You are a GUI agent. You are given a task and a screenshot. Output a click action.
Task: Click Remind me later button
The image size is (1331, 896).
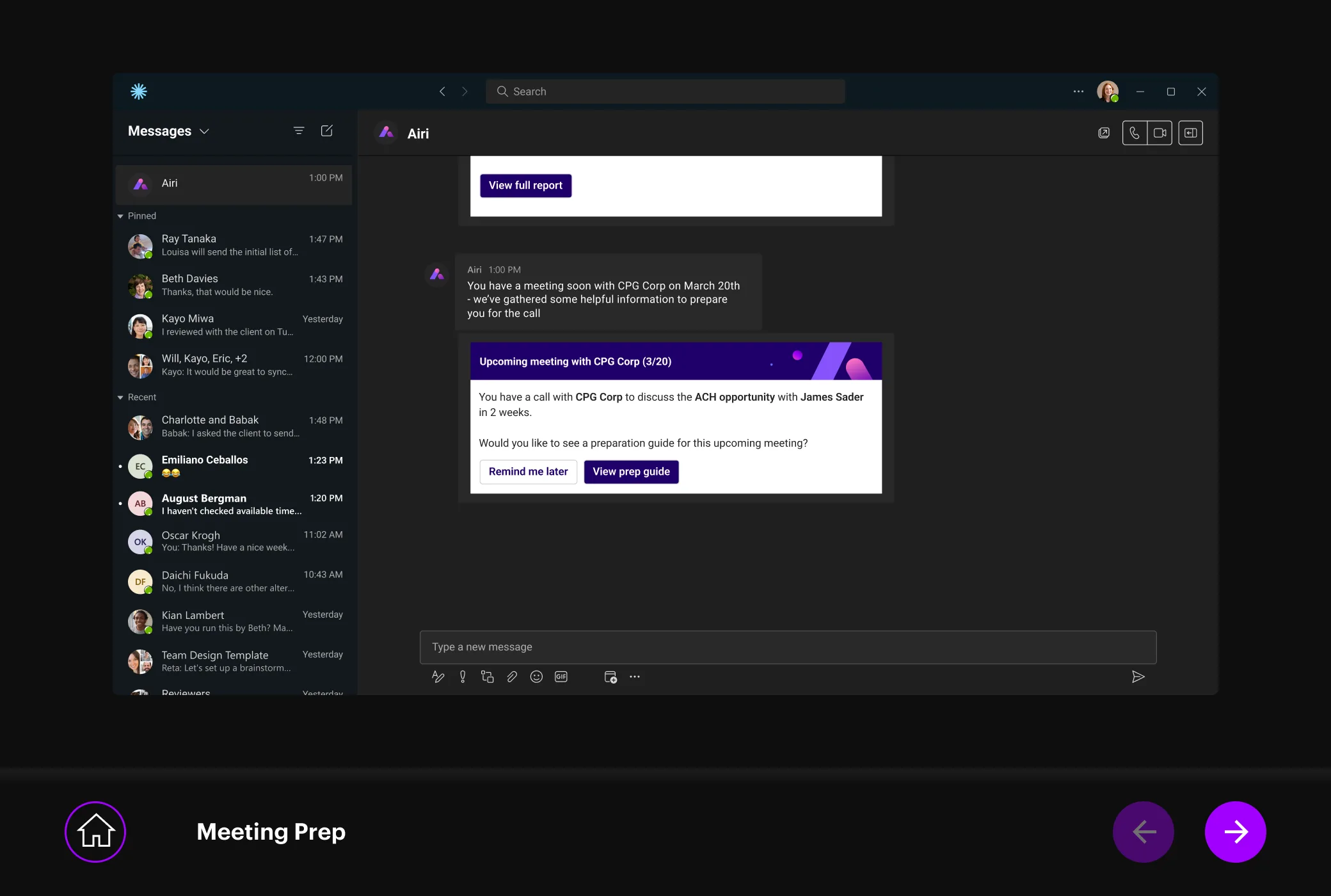click(528, 472)
